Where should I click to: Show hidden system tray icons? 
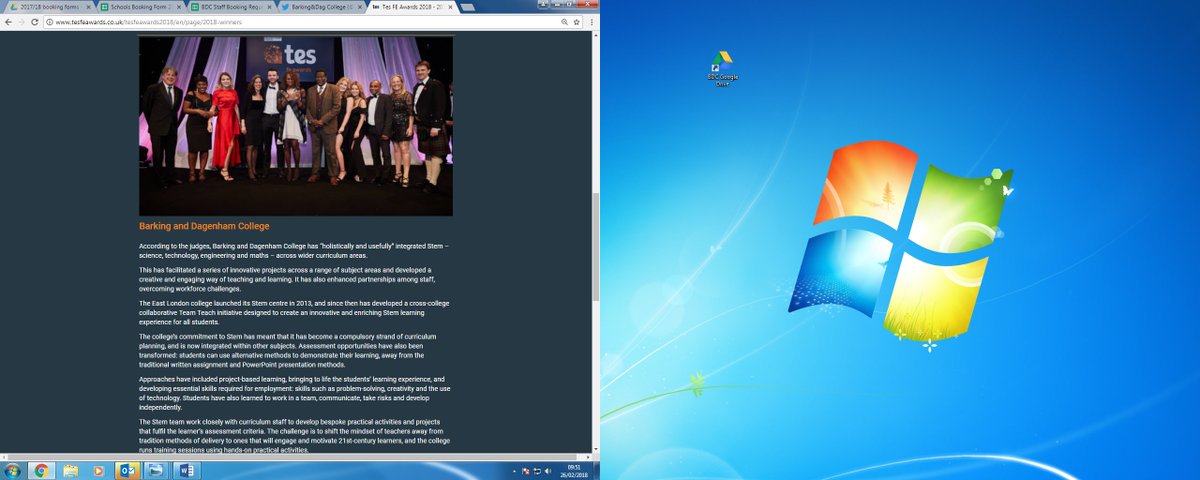coord(515,471)
